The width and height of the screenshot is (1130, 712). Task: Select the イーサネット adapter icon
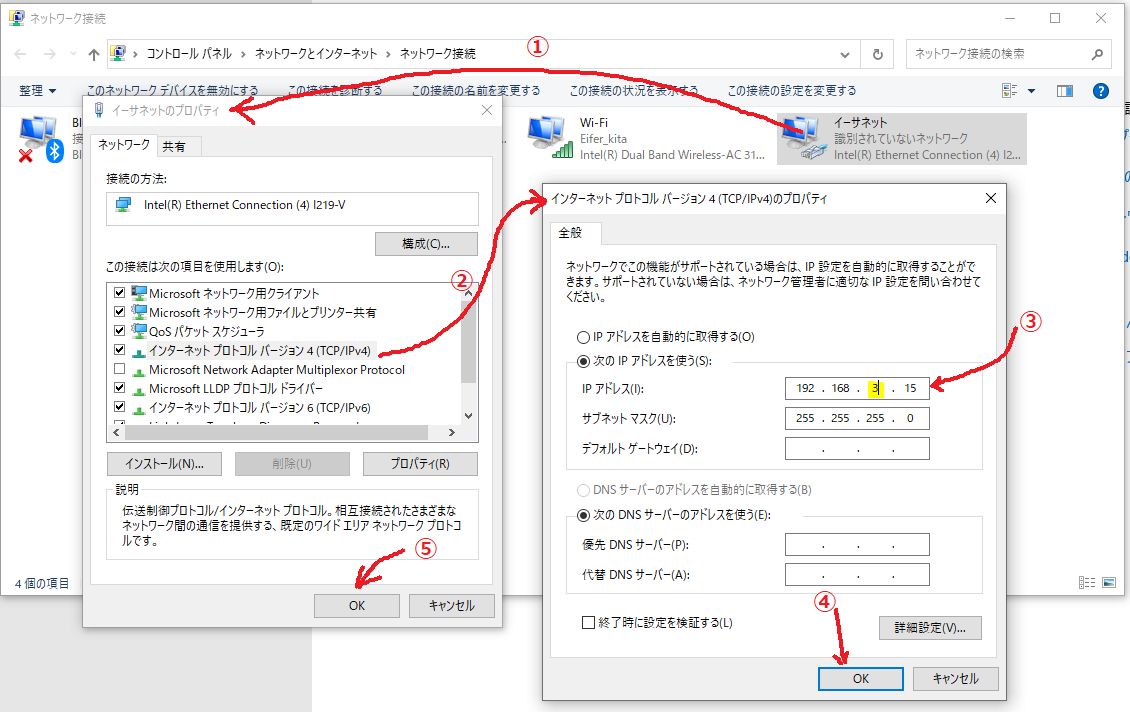click(x=805, y=138)
